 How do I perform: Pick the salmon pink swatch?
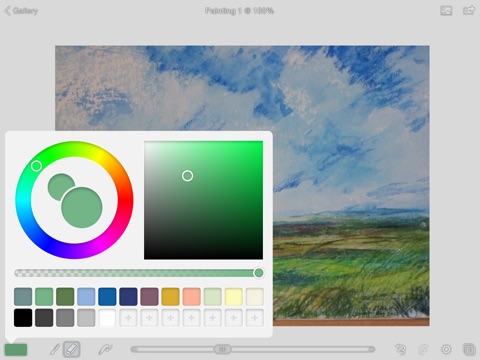pos(191,297)
